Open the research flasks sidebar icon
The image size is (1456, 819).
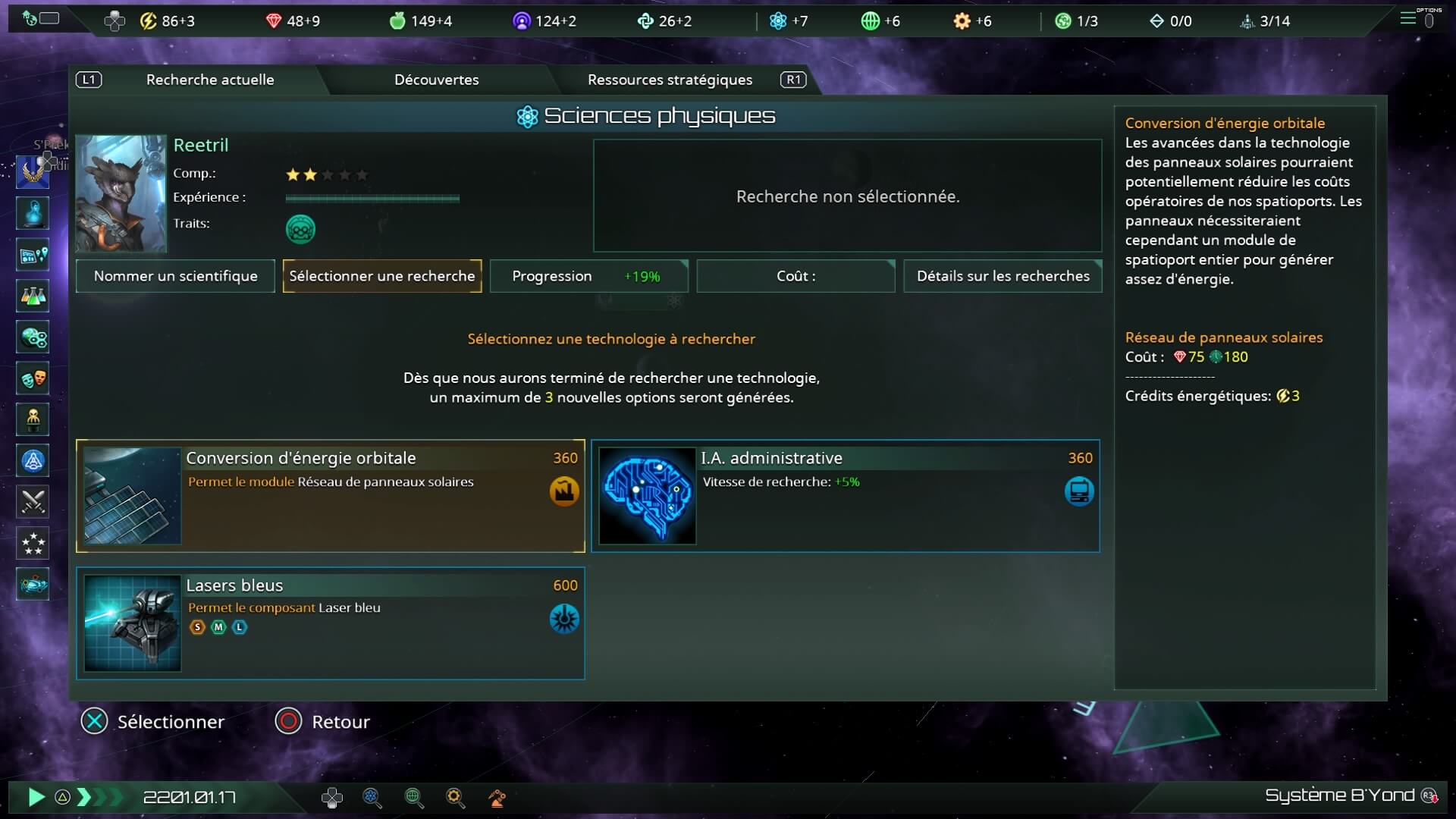(33, 297)
